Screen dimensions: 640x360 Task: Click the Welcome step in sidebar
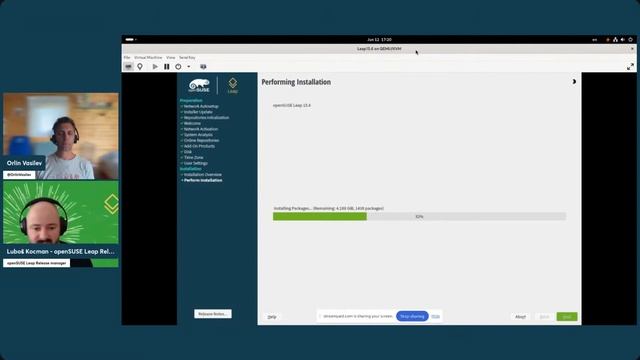(x=192, y=123)
